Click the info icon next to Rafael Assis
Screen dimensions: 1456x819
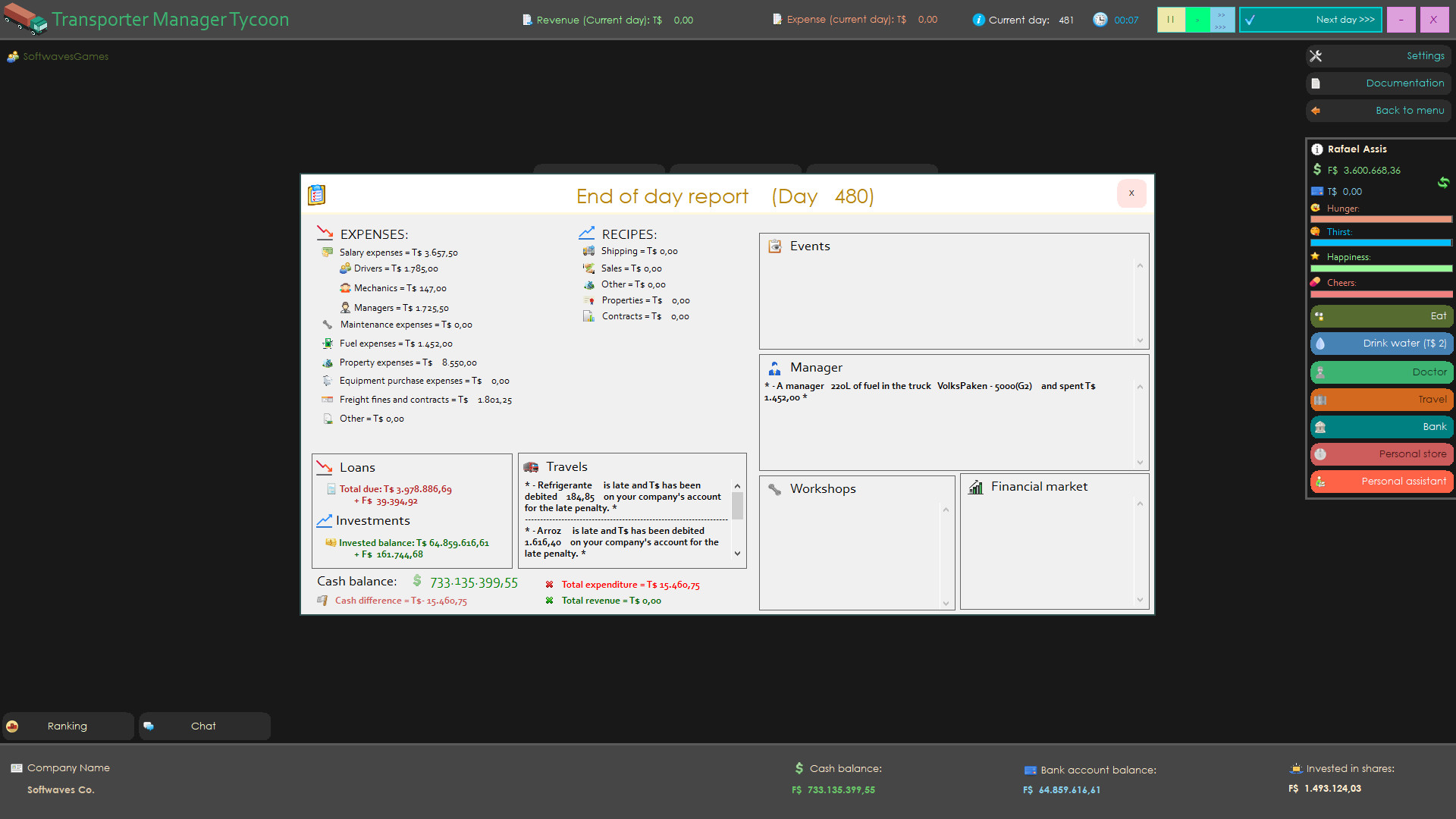[1317, 149]
